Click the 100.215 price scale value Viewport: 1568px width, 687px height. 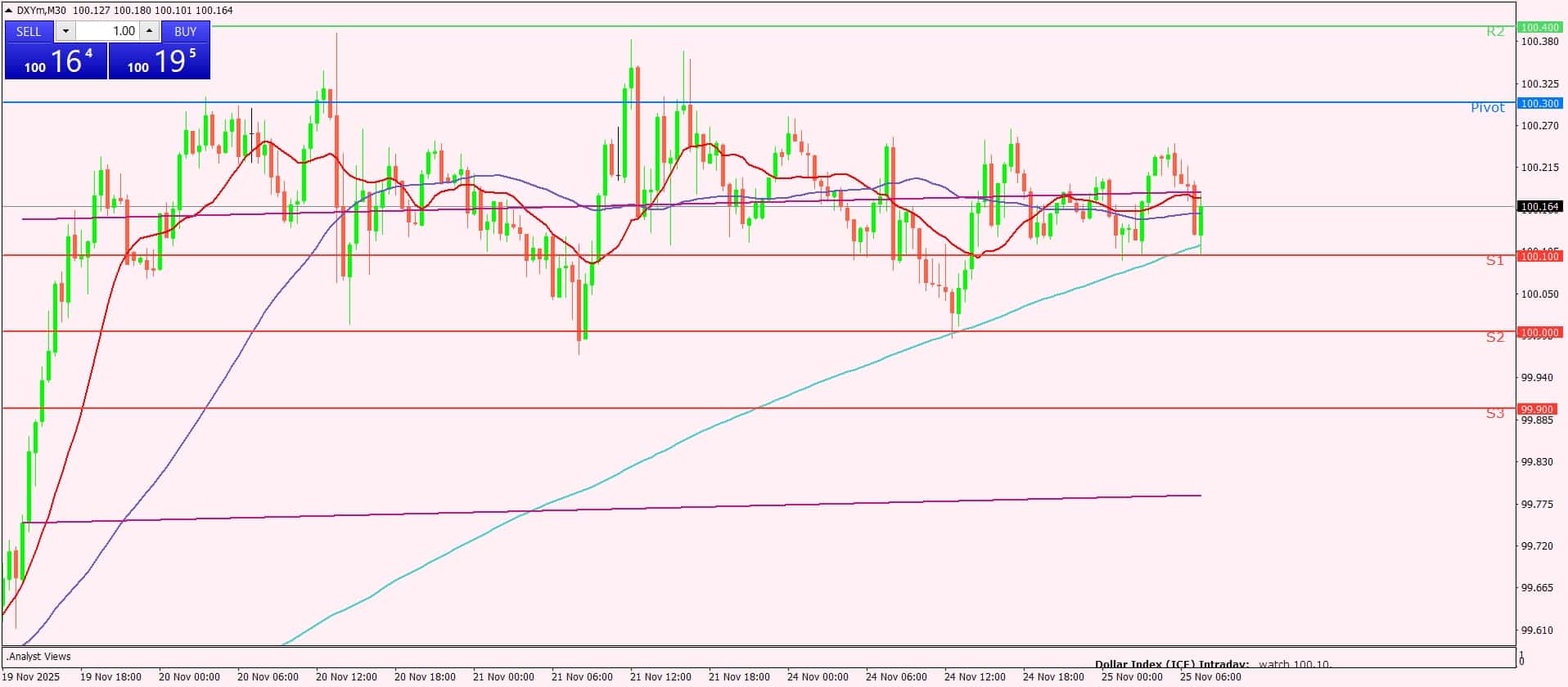pyautogui.click(x=1539, y=168)
